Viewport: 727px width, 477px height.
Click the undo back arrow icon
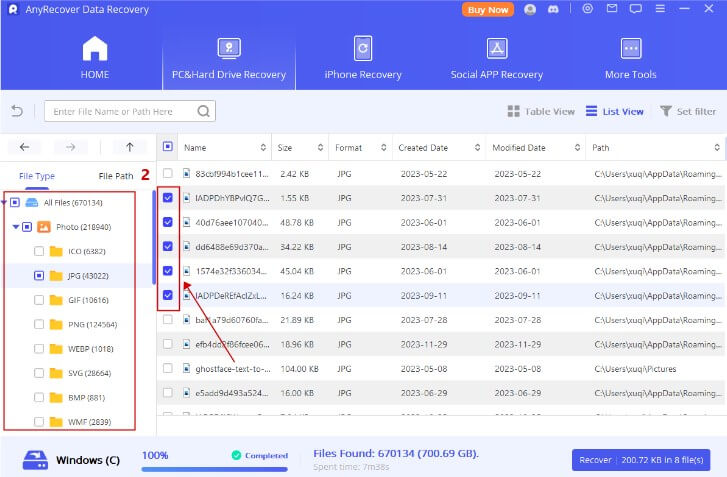click(x=17, y=111)
